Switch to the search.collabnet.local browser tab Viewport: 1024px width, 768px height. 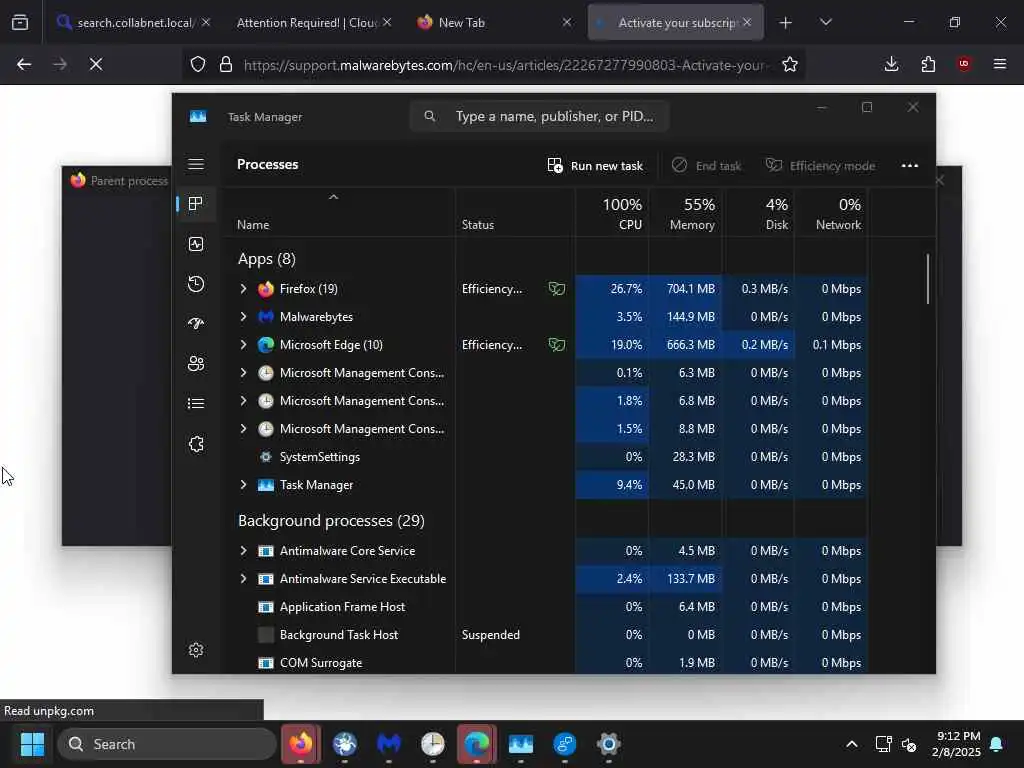pos(134,22)
